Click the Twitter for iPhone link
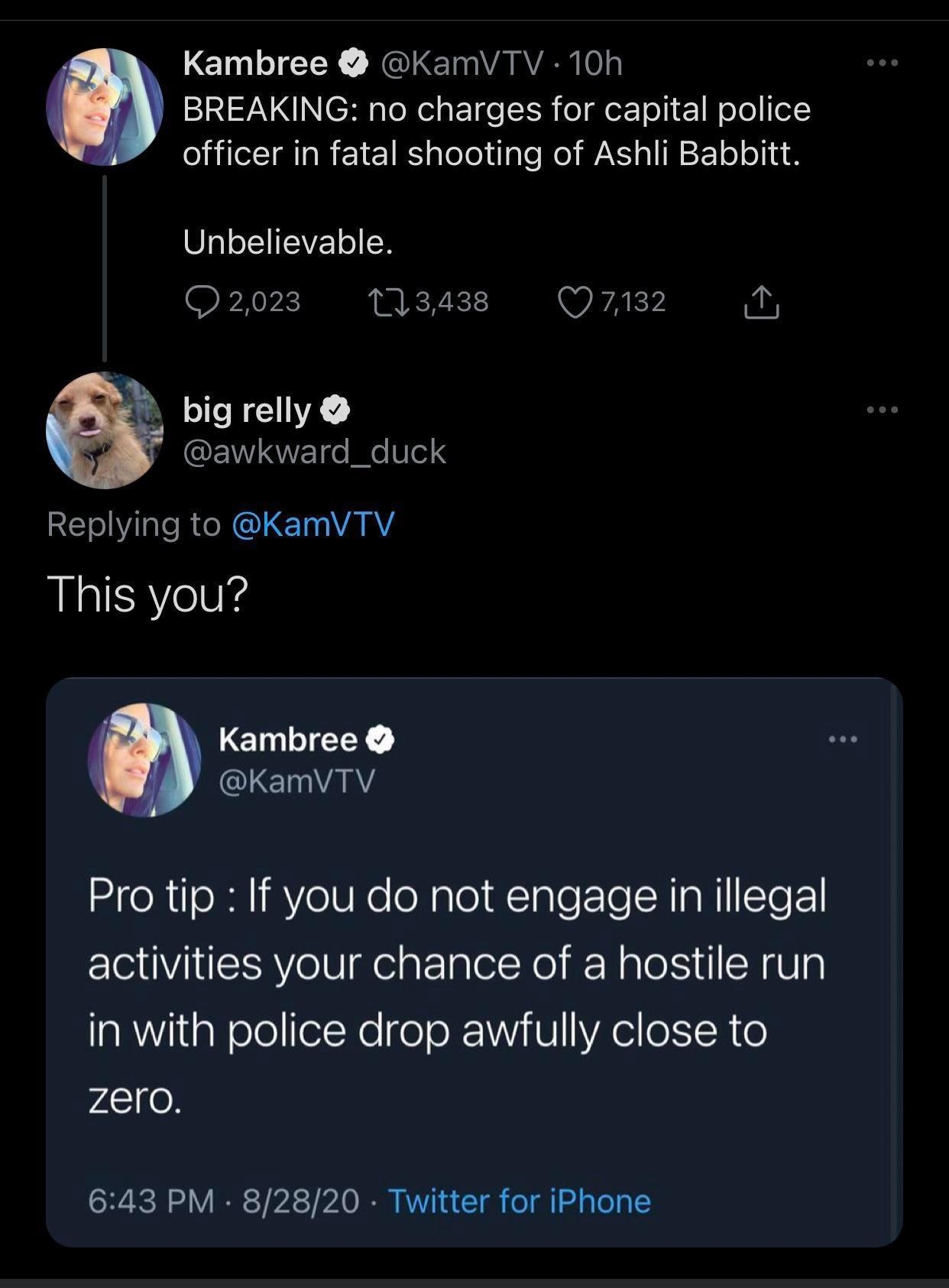 click(520, 1201)
